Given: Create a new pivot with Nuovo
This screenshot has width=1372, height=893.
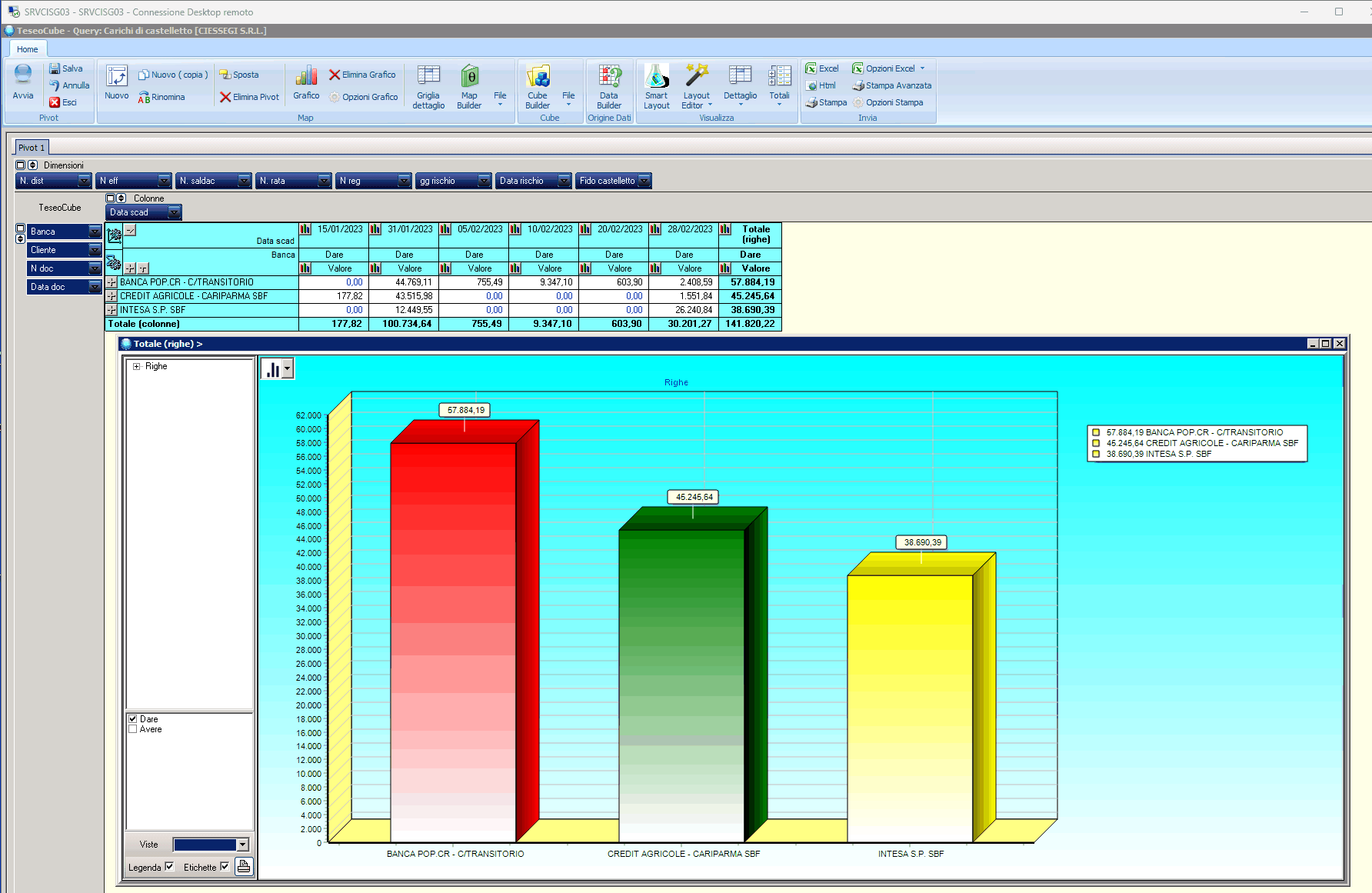Looking at the screenshot, I should click(117, 82).
